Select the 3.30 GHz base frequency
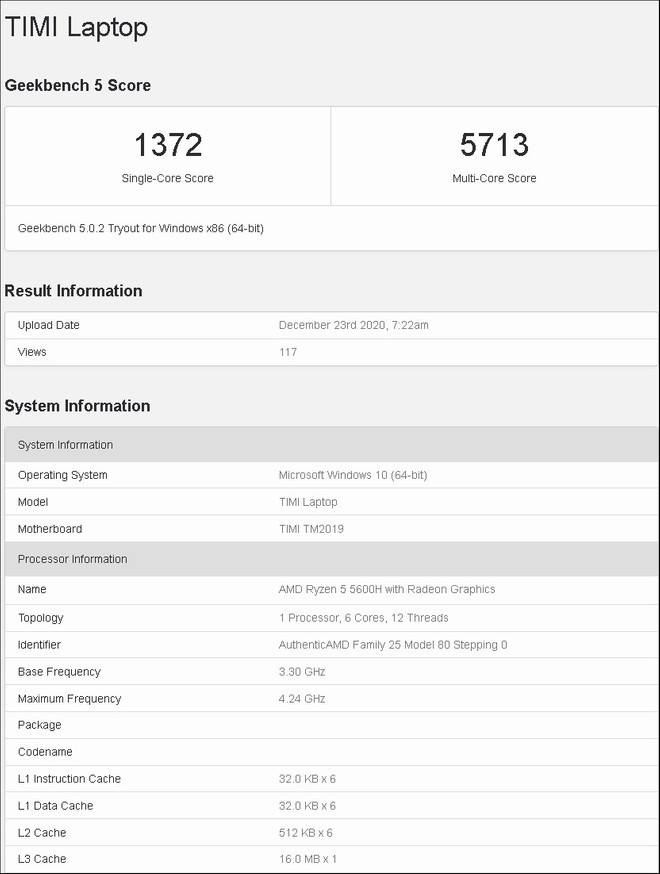The width and height of the screenshot is (660, 874). click(x=302, y=672)
